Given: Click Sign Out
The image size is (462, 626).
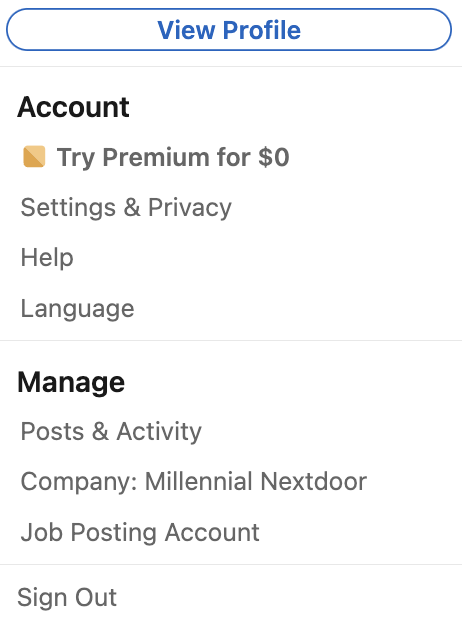Looking at the screenshot, I should (x=67, y=597).
